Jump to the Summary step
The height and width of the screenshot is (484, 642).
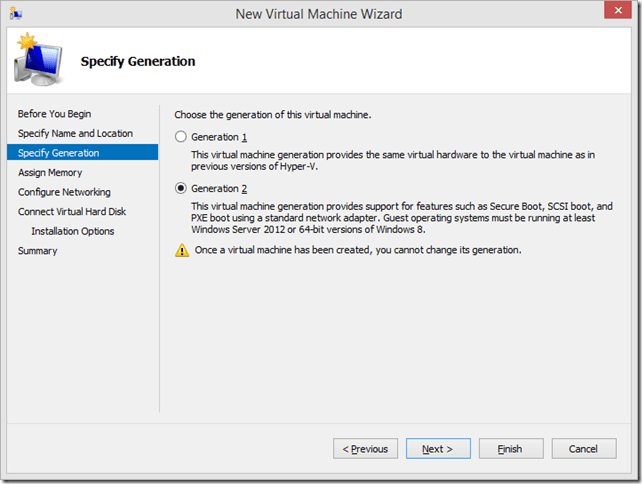[37, 250]
